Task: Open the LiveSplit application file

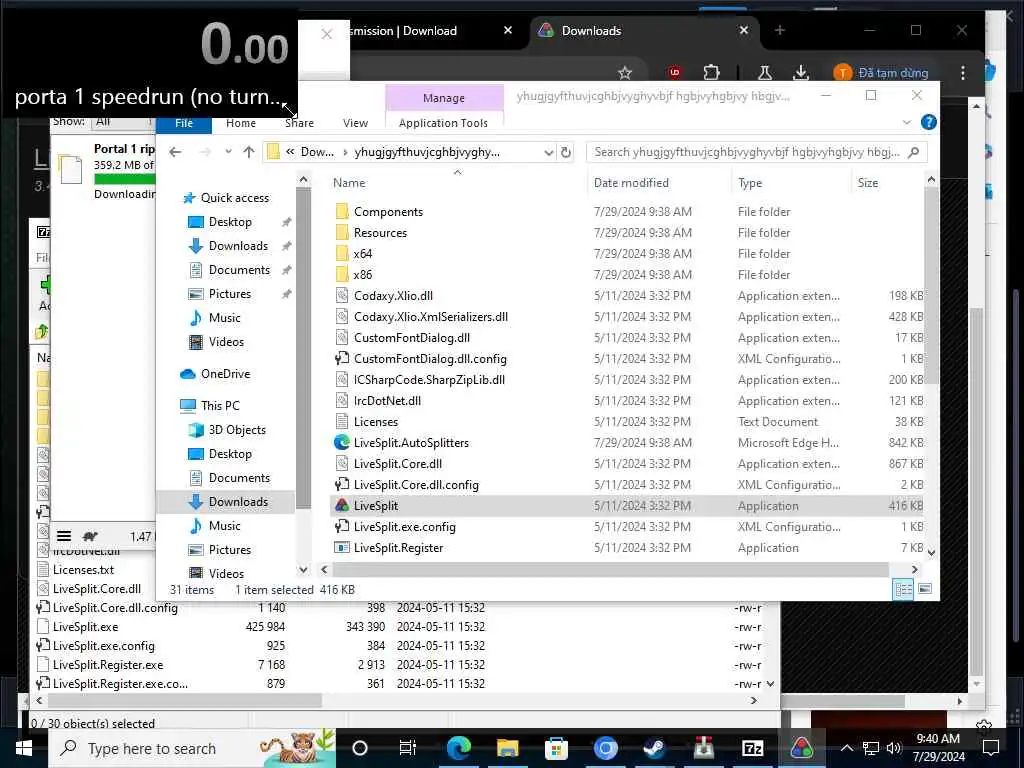Action: point(376,505)
